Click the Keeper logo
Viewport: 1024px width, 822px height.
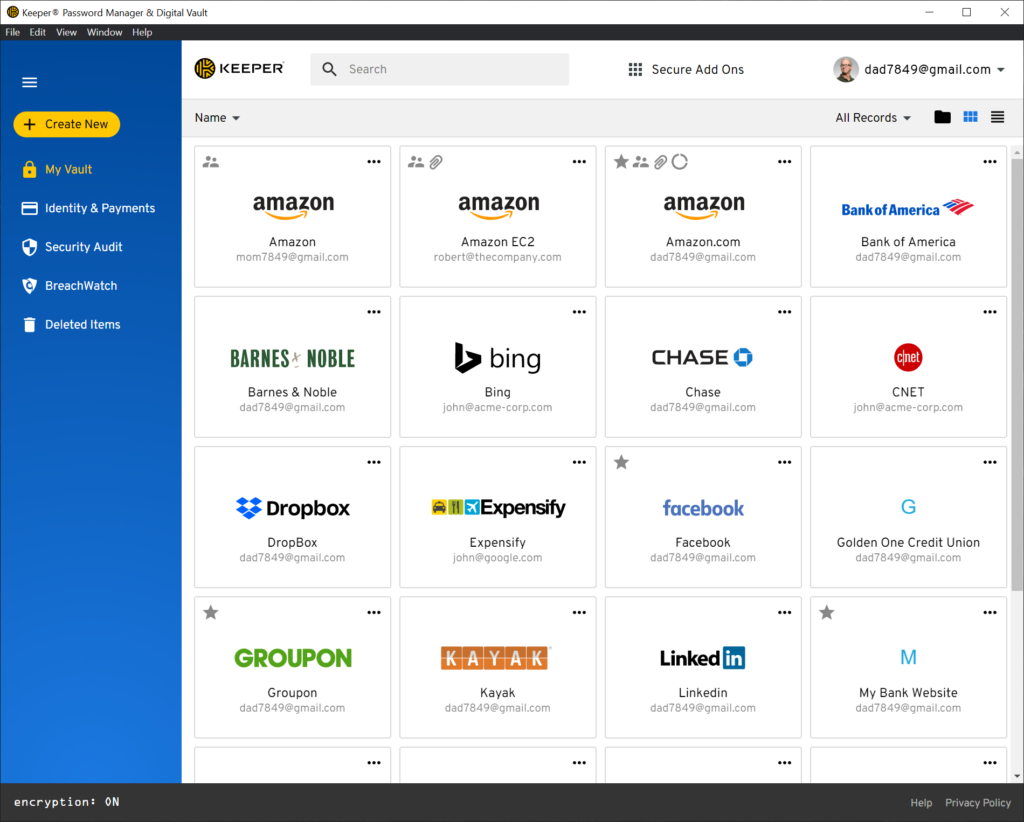click(239, 69)
